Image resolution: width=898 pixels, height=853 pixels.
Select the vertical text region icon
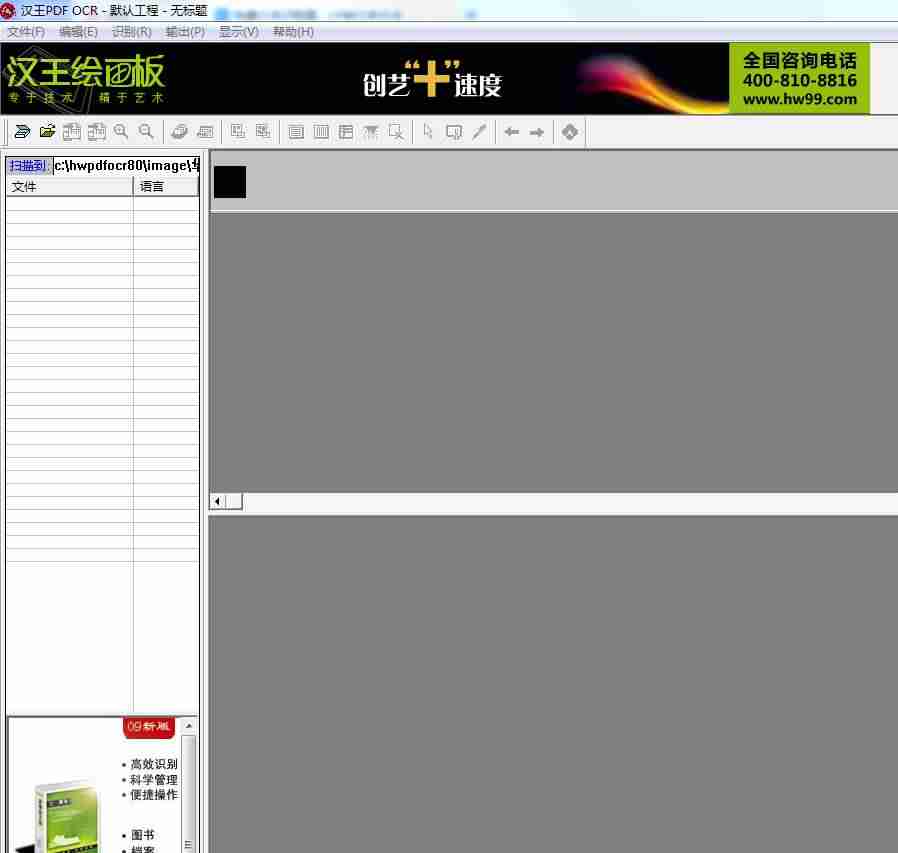(x=321, y=132)
